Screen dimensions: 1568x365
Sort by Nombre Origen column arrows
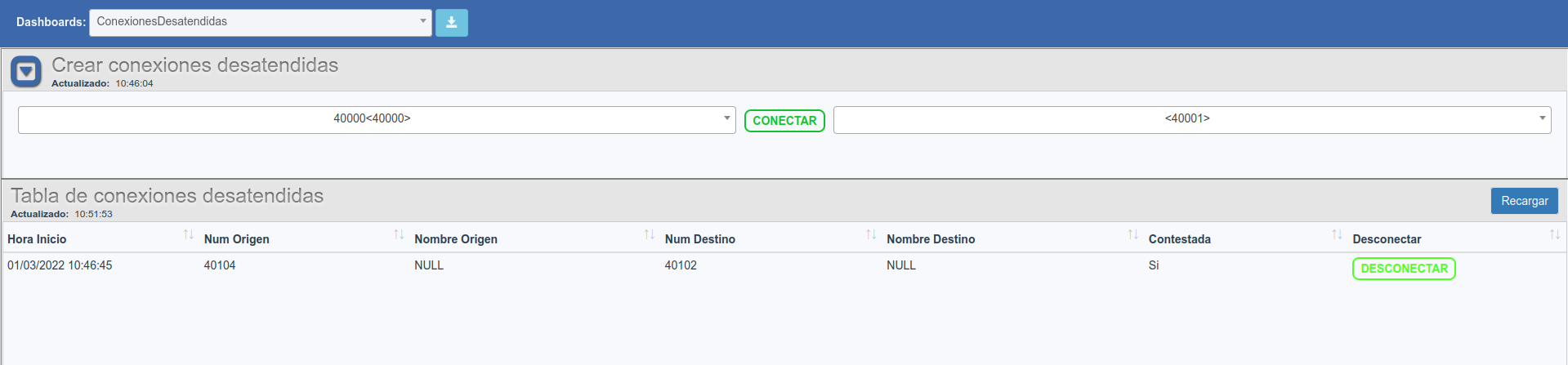point(649,235)
